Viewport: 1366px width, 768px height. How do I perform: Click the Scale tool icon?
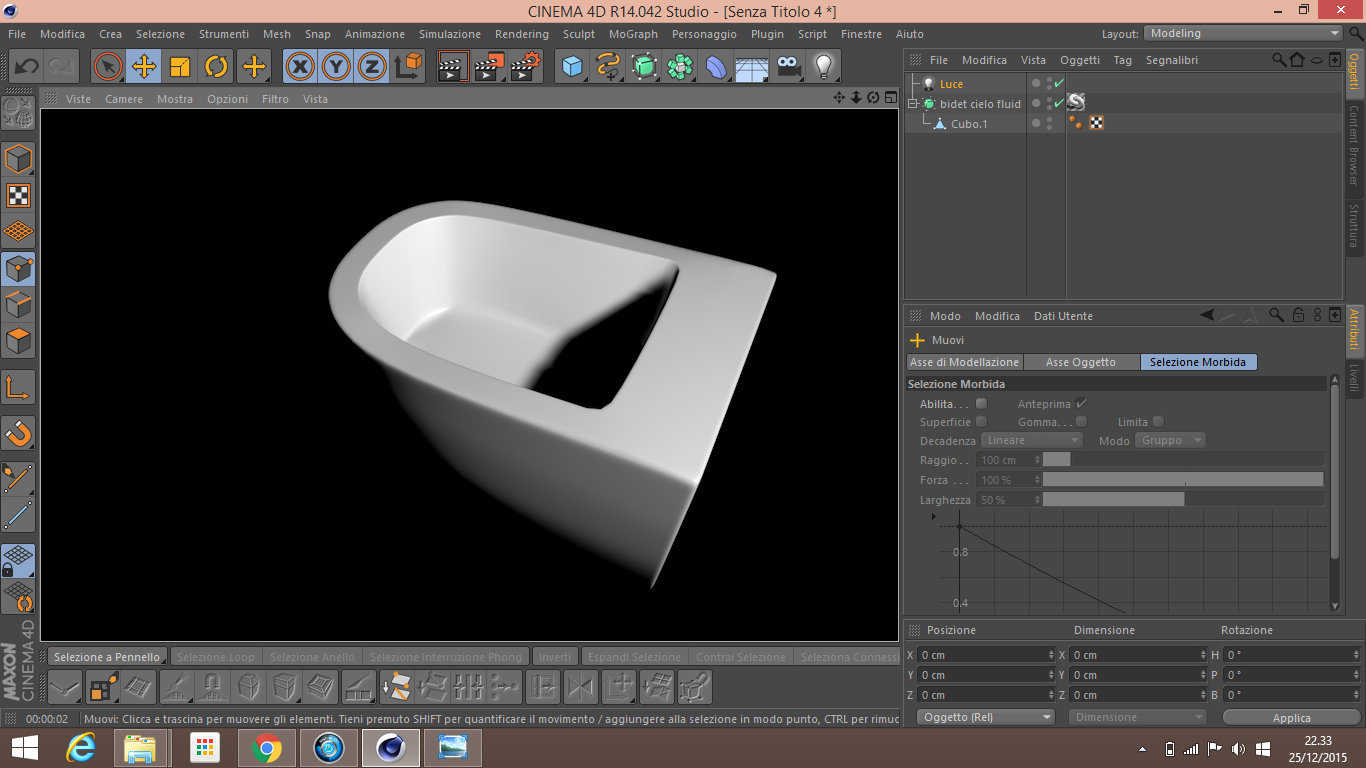(180, 67)
